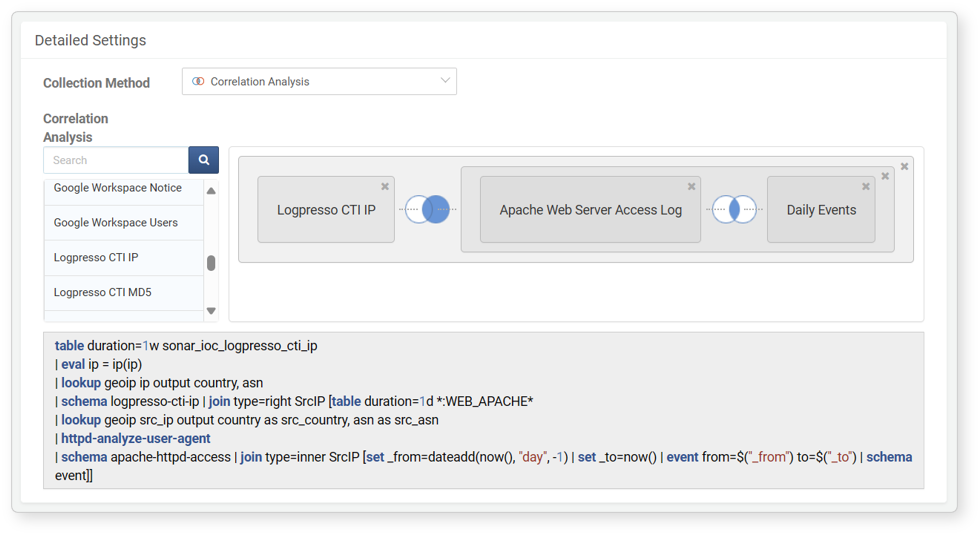The height and width of the screenshot is (535, 980).
Task: Toggle right join icon after Logpresso CTI IP
Action: 428,209
